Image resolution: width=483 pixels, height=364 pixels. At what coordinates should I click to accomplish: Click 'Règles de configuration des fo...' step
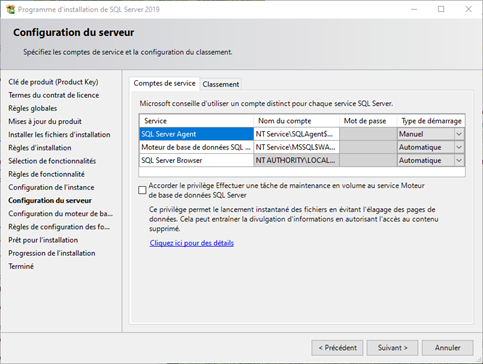pyautogui.click(x=59, y=227)
